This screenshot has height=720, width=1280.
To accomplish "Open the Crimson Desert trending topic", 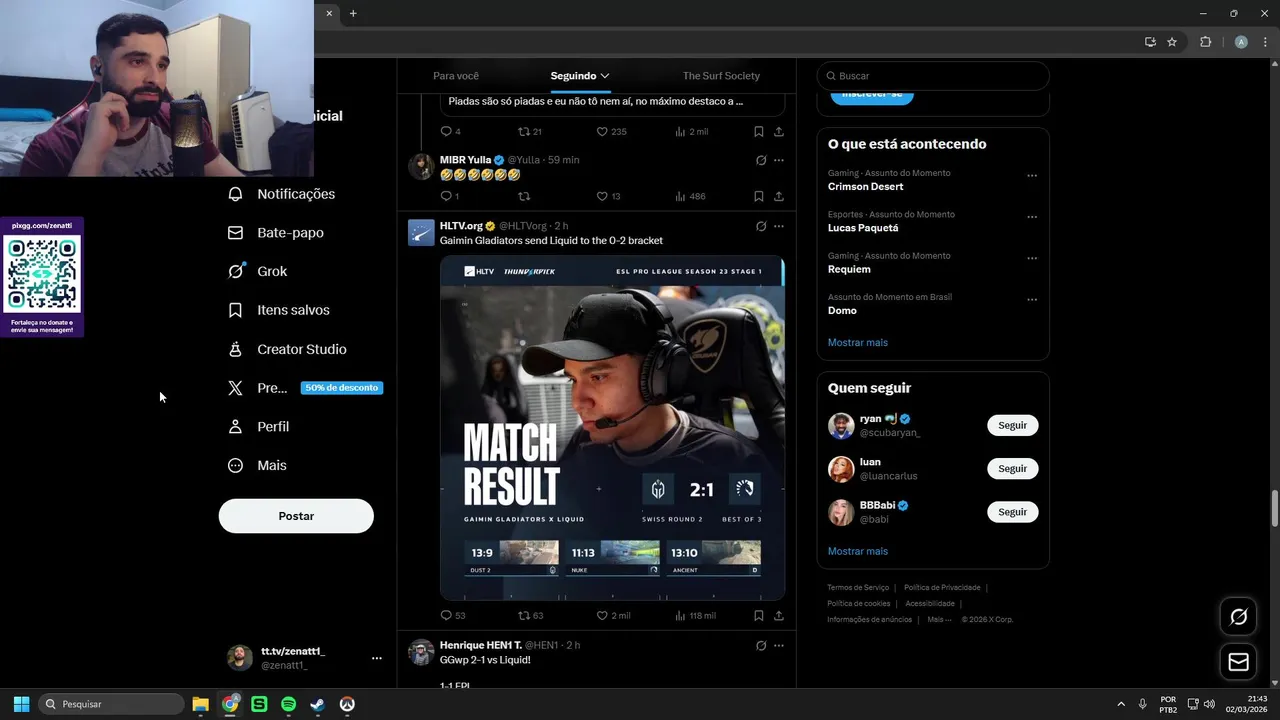I will (x=865, y=187).
